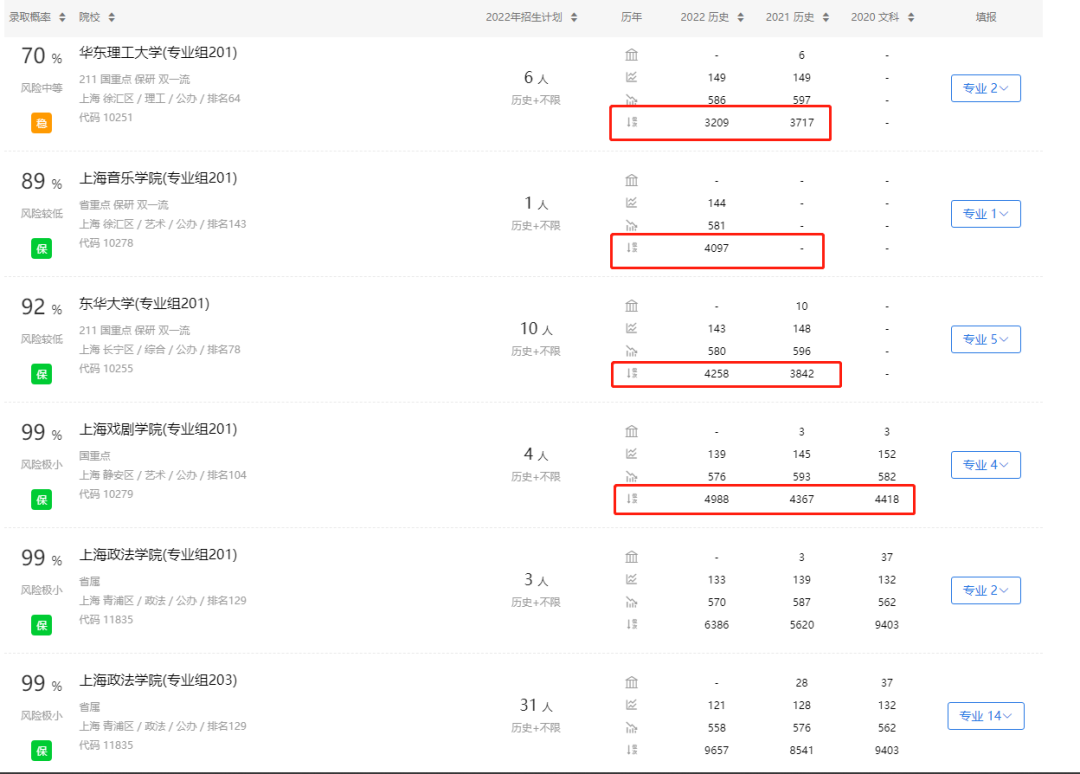The height and width of the screenshot is (774, 1080).
Task: Click 92 % admission probability value
Action: tap(41, 306)
